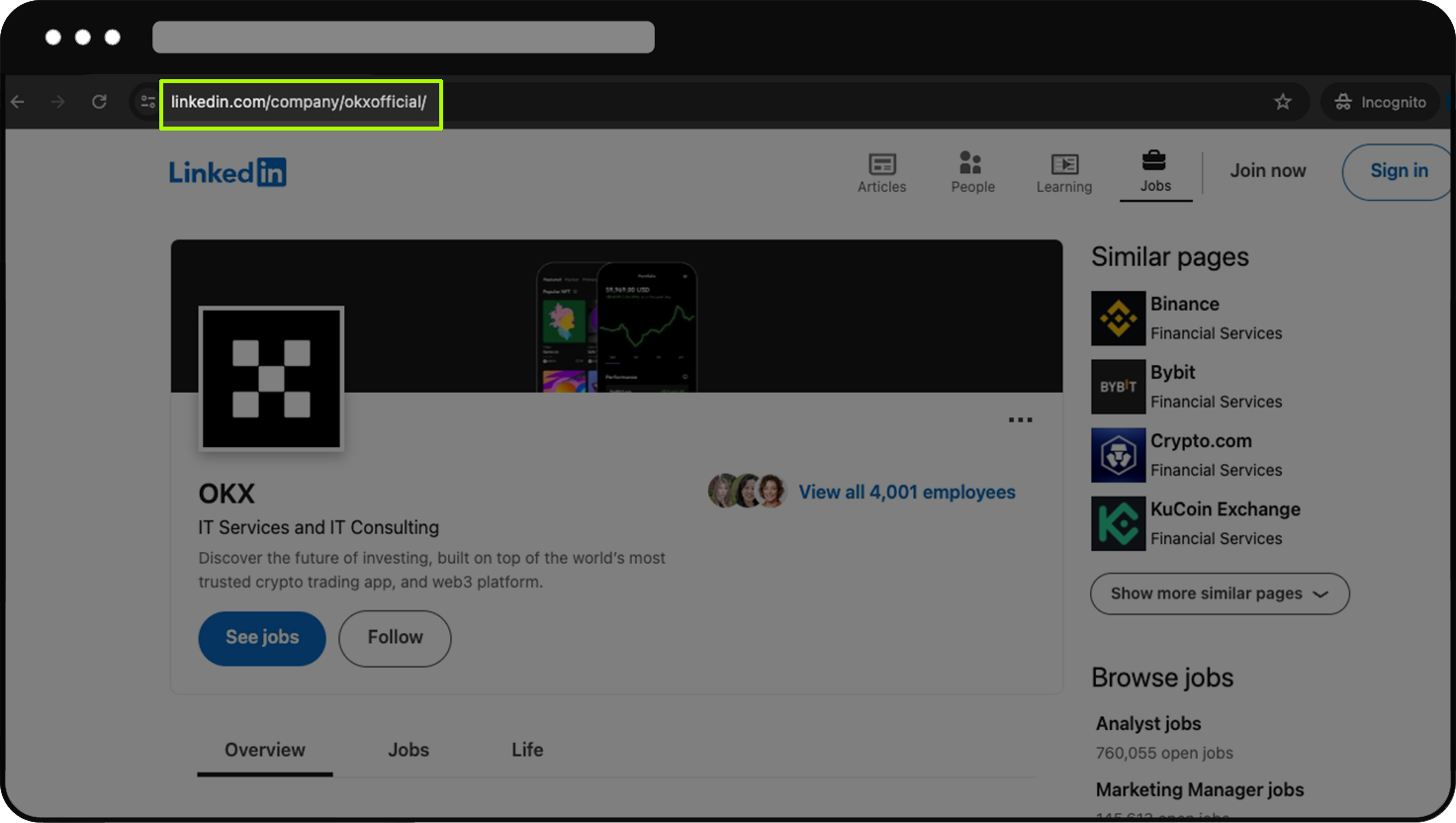The width and height of the screenshot is (1456, 823).
Task: Click the Sign in button
Action: (x=1398, y=171)
